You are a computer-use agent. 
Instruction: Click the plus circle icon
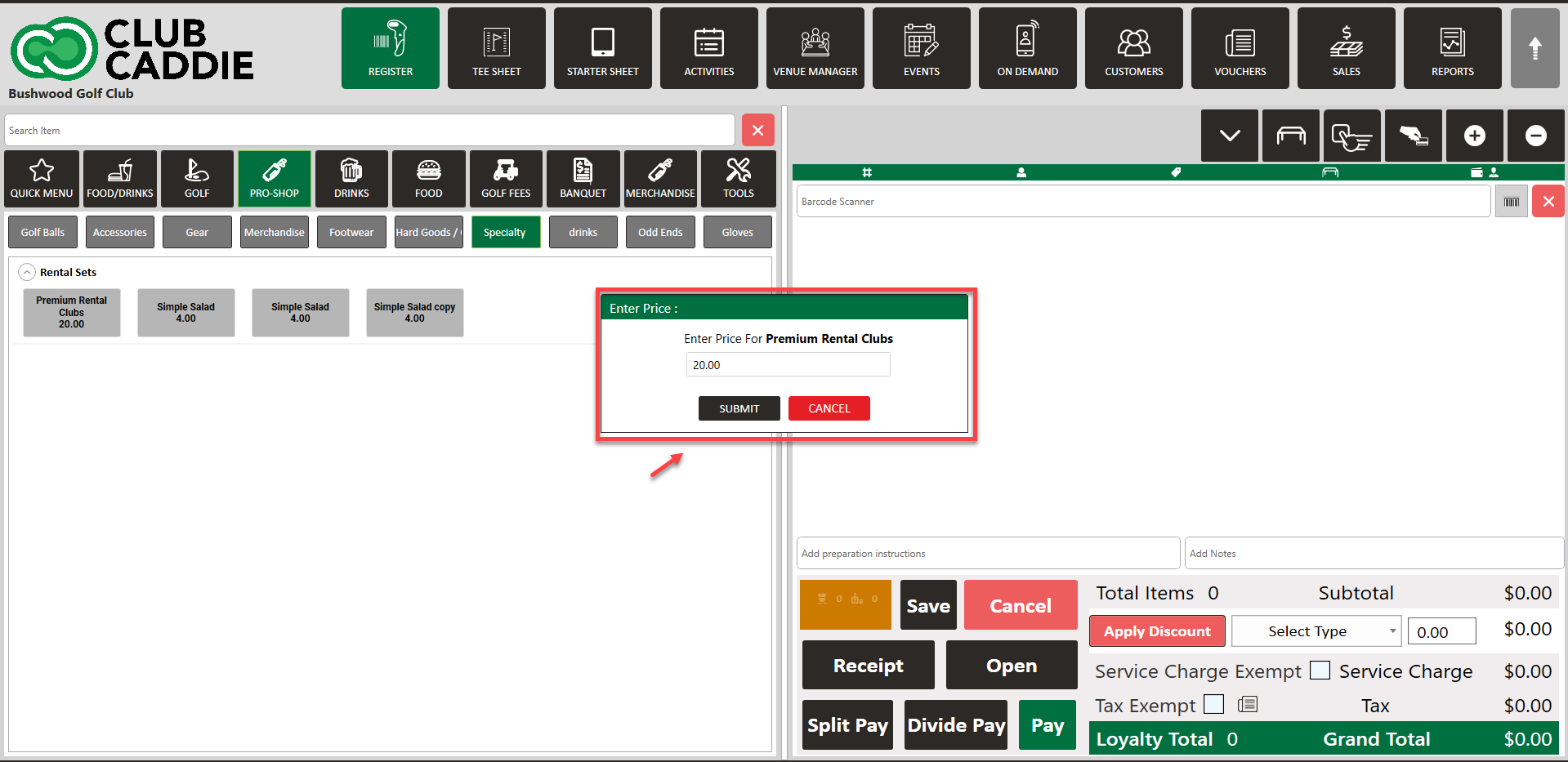[1474, 136]
